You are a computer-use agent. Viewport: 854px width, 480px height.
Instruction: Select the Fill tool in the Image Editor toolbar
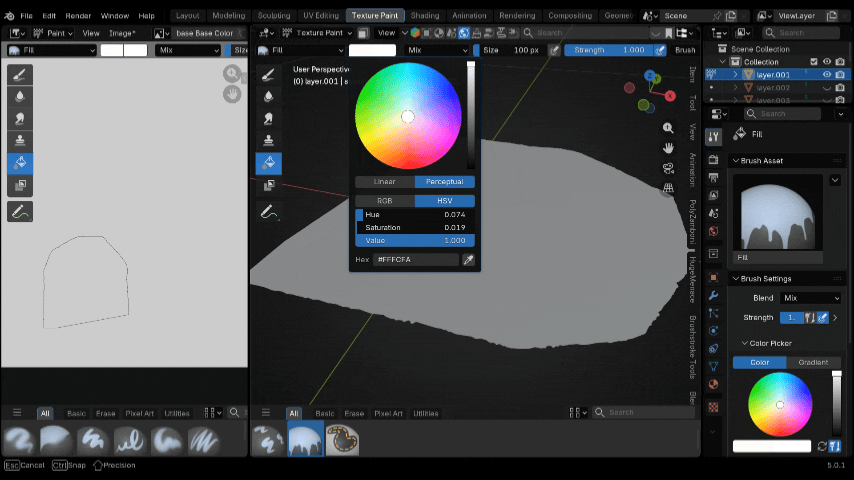20,163
